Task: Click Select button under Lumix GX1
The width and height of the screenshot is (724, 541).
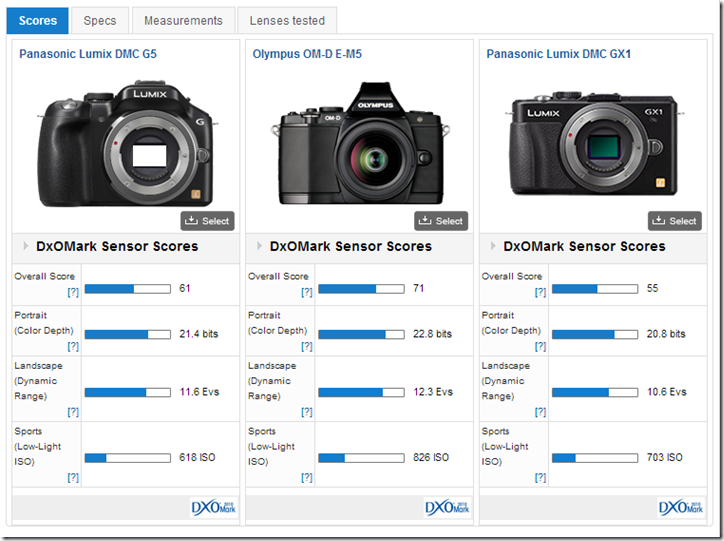Action: [x=675, y=221]
